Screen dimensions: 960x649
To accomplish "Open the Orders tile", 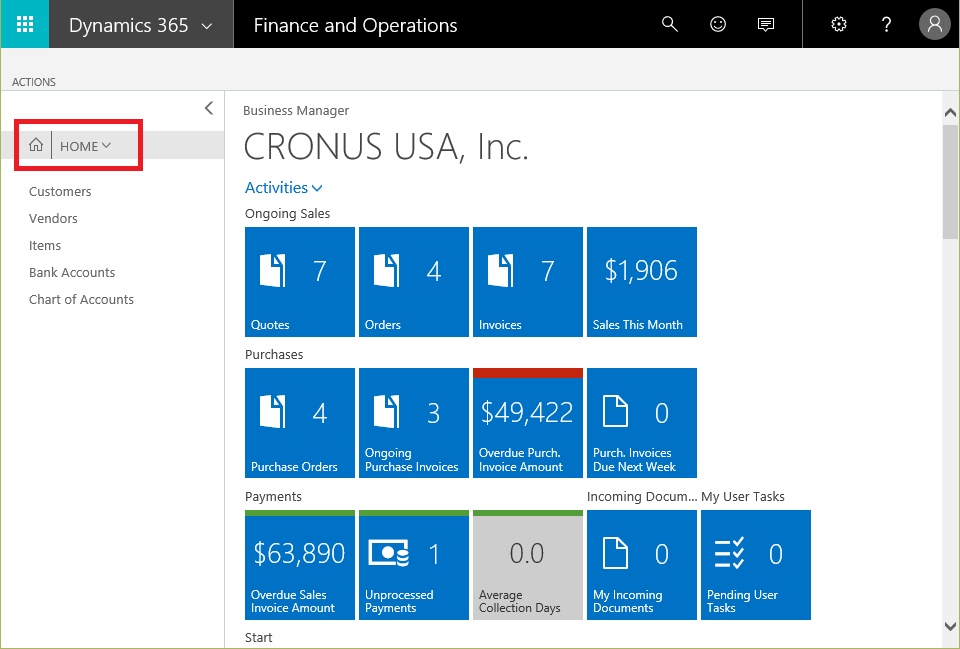I will [414, 282].
